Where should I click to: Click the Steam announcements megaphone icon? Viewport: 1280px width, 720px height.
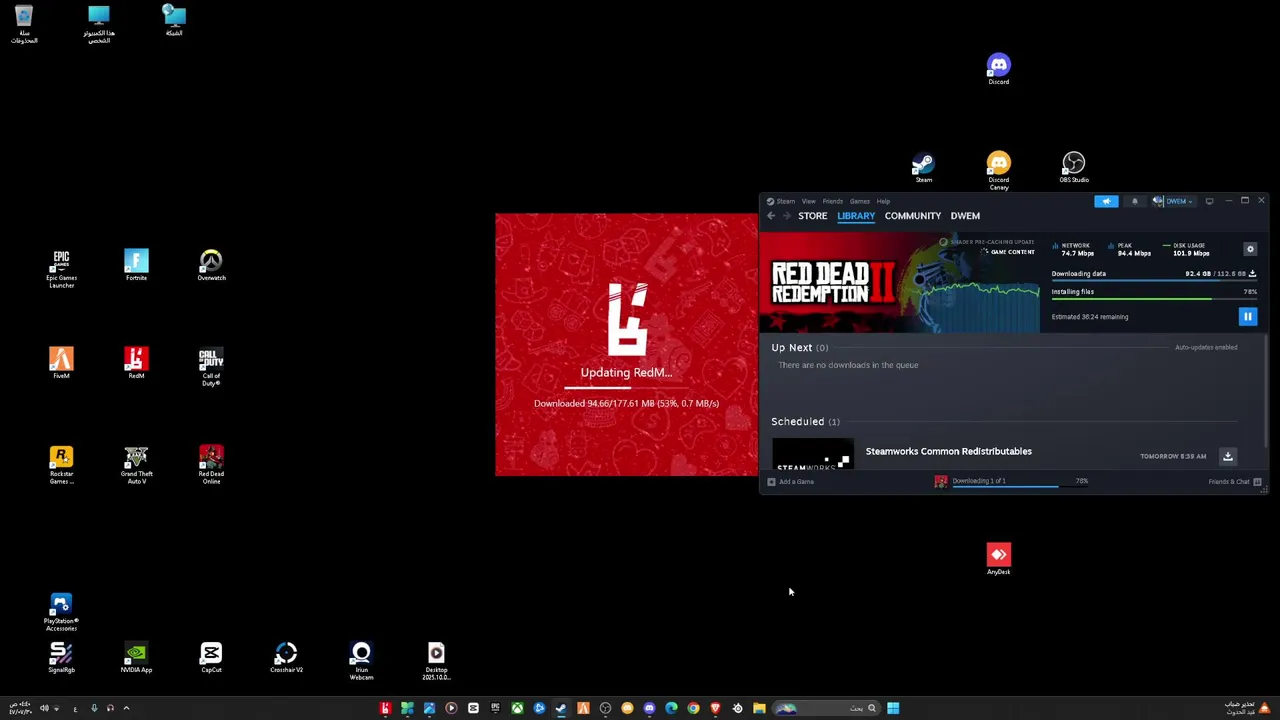1106,201
